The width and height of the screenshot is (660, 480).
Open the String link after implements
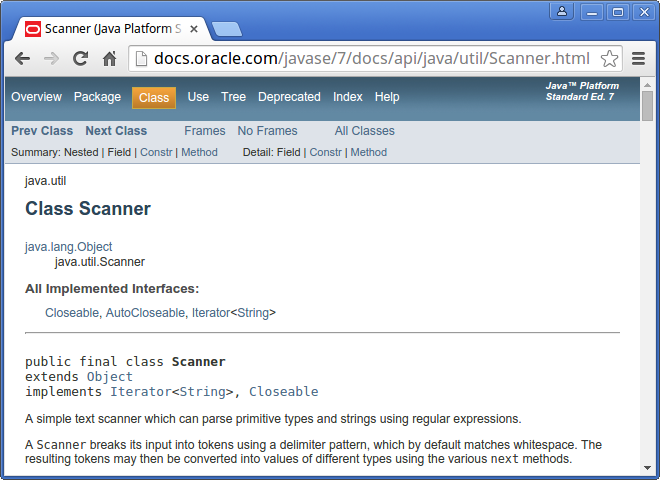tap(202, 392)
